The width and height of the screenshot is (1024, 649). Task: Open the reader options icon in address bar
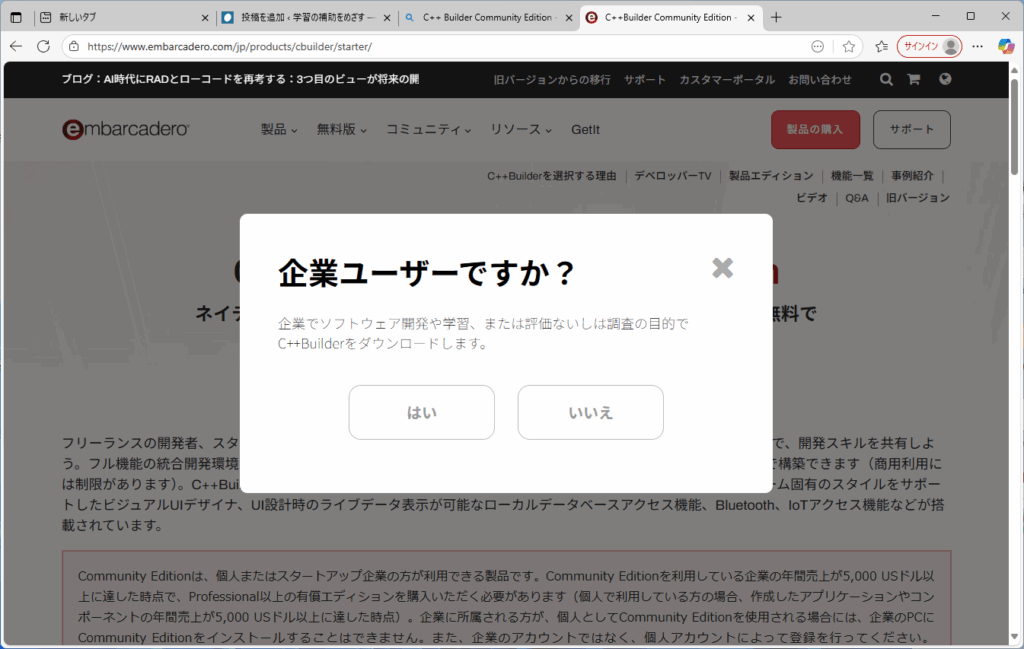point(818,46)
